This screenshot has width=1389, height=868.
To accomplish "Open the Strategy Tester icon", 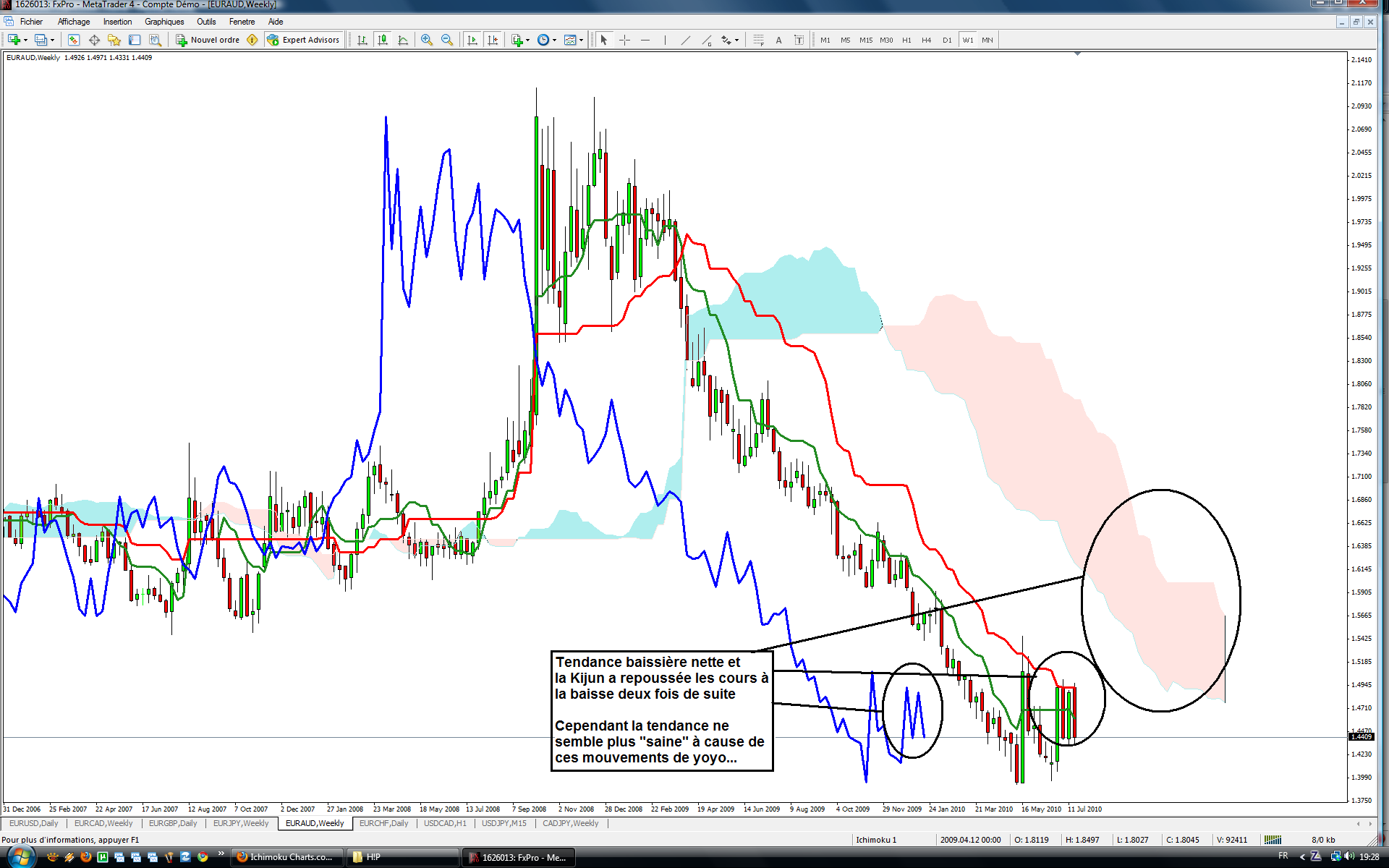I will [x=155, y=40].
